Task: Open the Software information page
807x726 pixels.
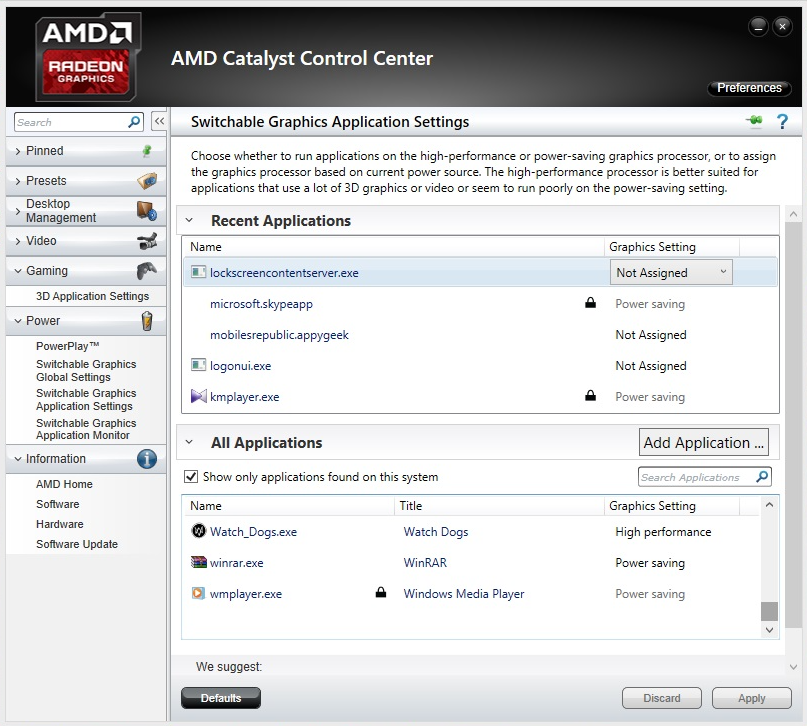Action: coord(58,504)
